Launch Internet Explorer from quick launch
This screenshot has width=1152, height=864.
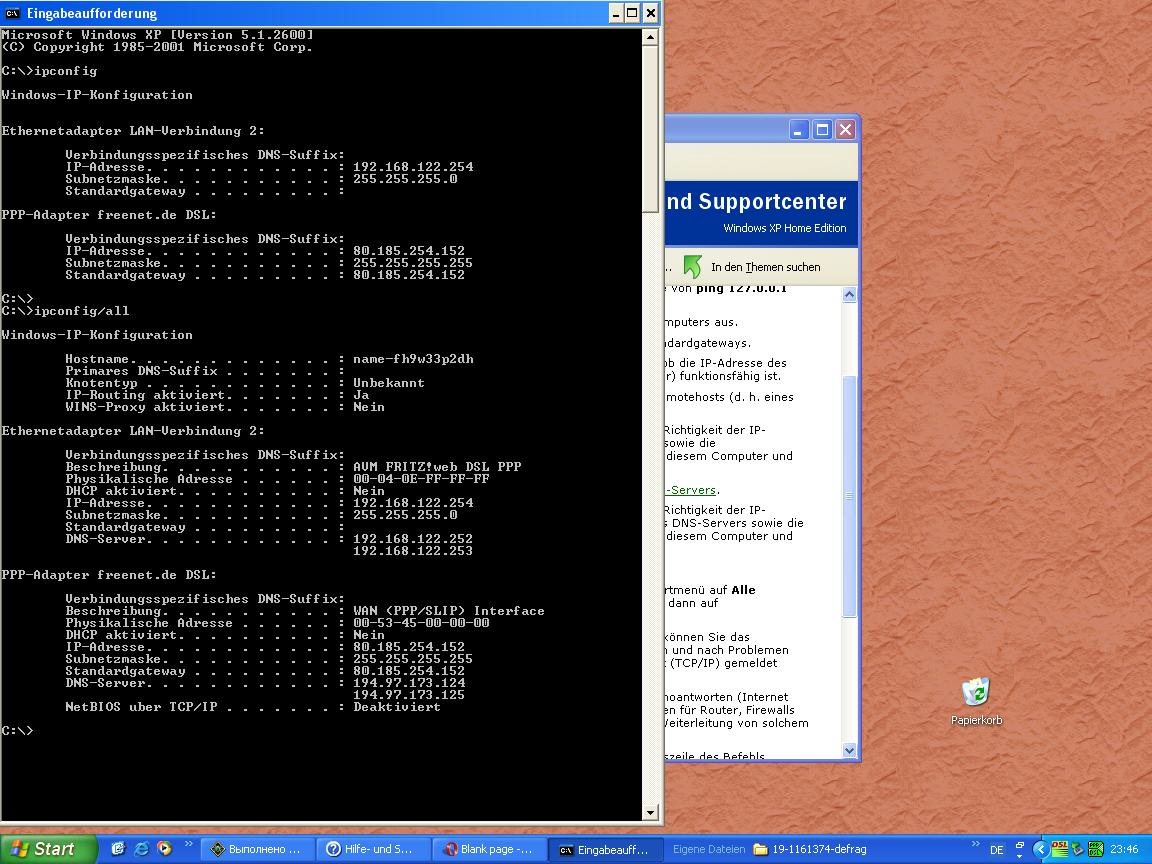[x=141, y=849]
